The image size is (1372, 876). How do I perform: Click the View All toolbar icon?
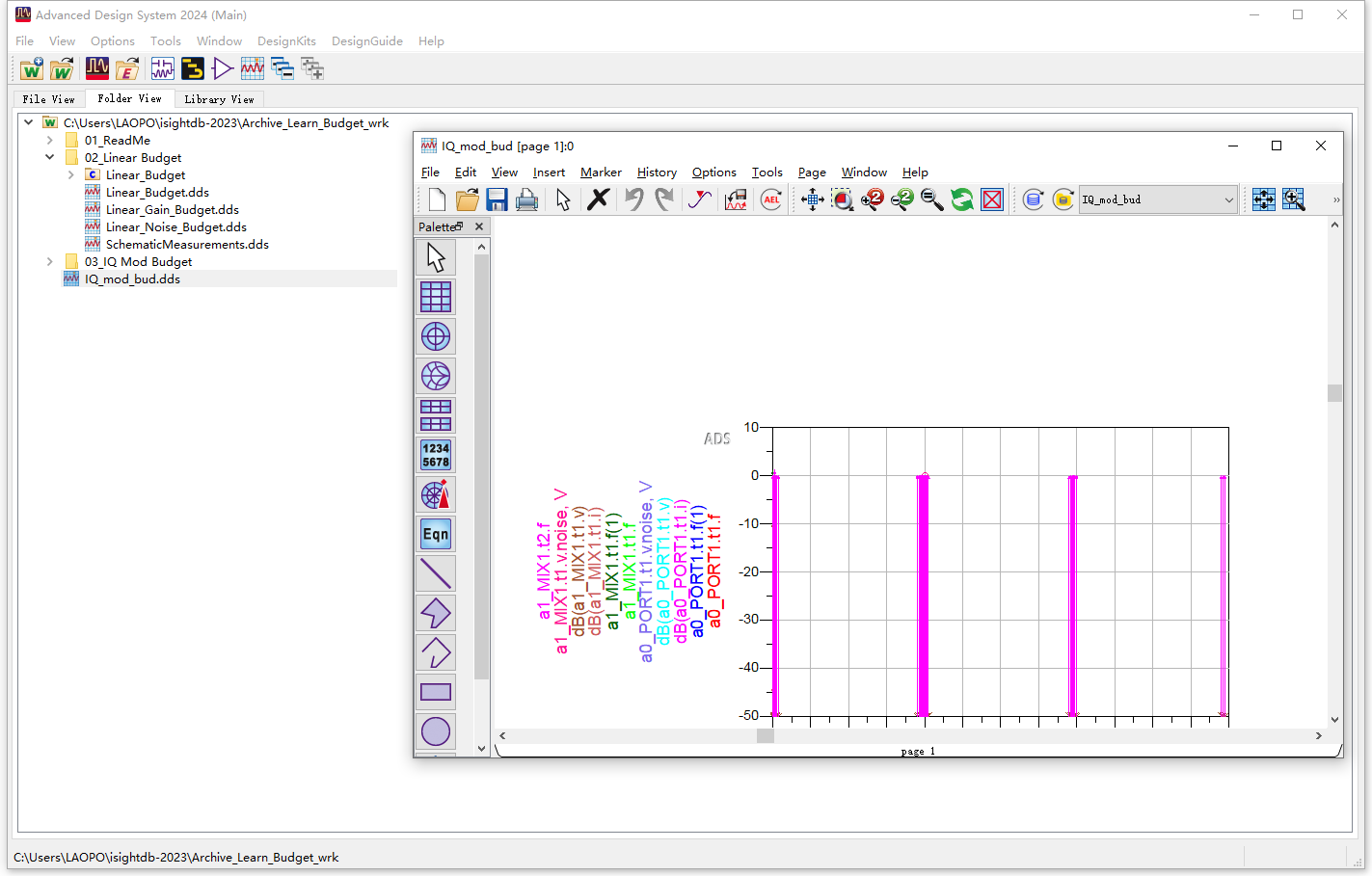click(812, 199)
